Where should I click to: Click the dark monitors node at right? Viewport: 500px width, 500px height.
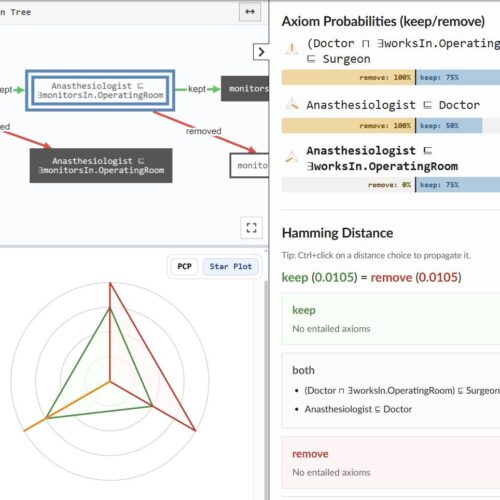click(245, 89)
